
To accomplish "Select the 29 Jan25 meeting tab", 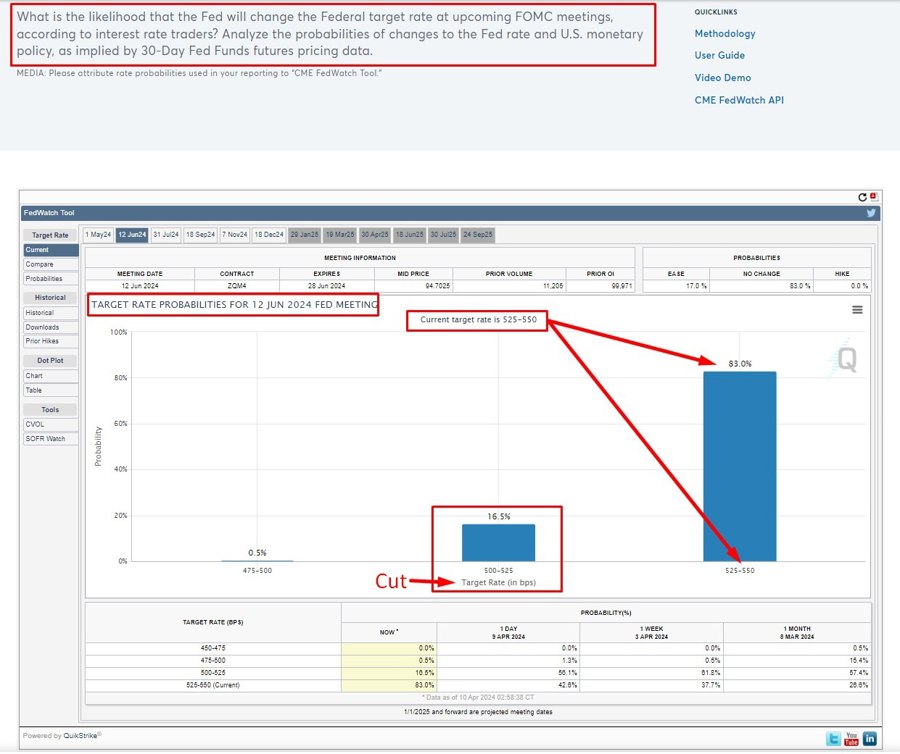I will click(x=304, y=235).
